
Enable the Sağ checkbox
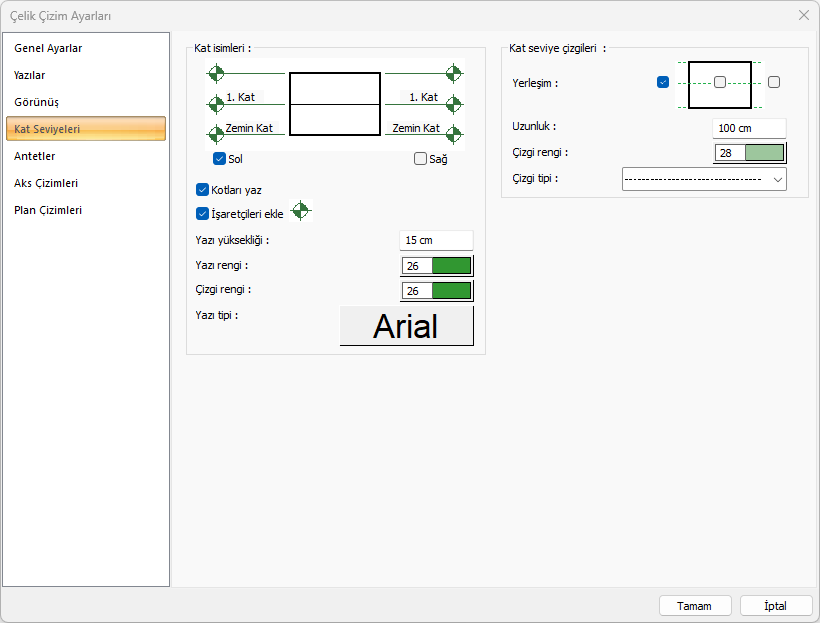pos(420,159)
